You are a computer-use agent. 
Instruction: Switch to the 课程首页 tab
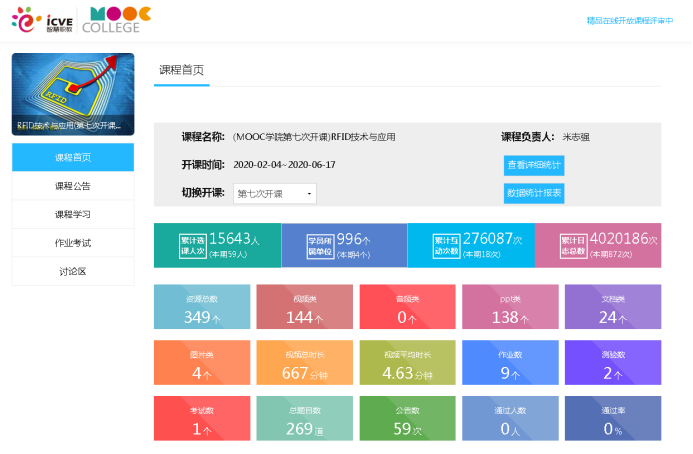click(182, 70)
